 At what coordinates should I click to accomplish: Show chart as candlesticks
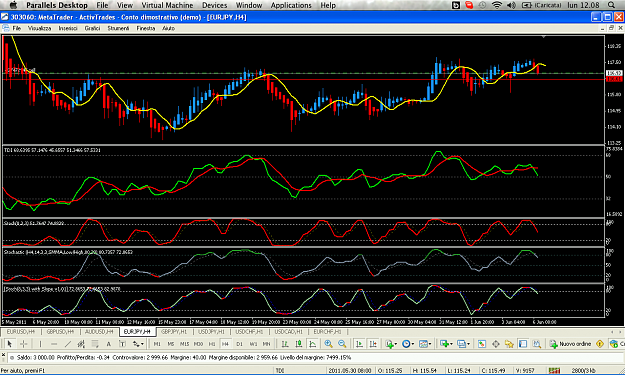pos(299,344)
